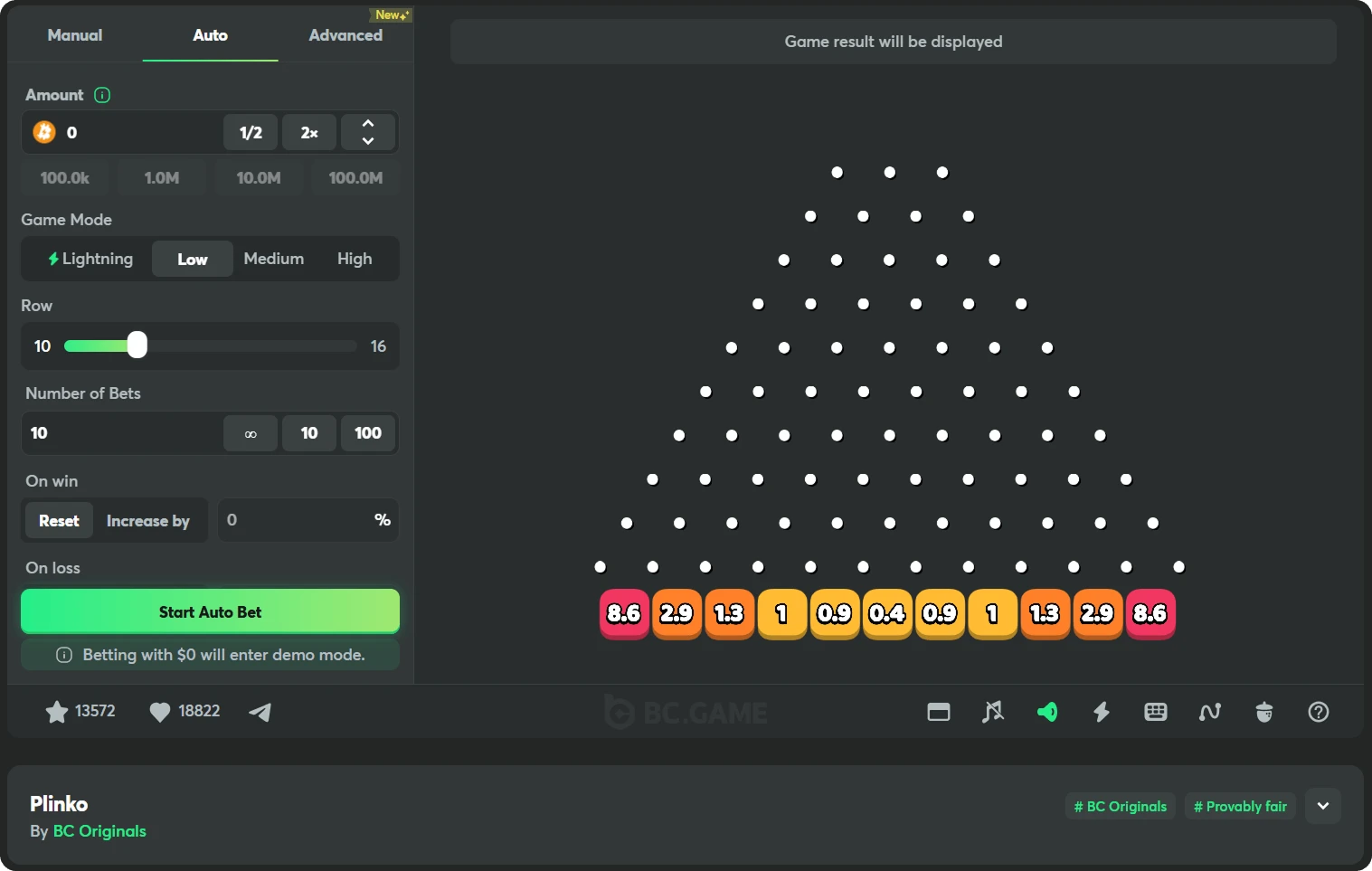Open the BC Originals author link
This screenshot has height=871, width=1372.
pyautogui.click(x=99, y=831)
